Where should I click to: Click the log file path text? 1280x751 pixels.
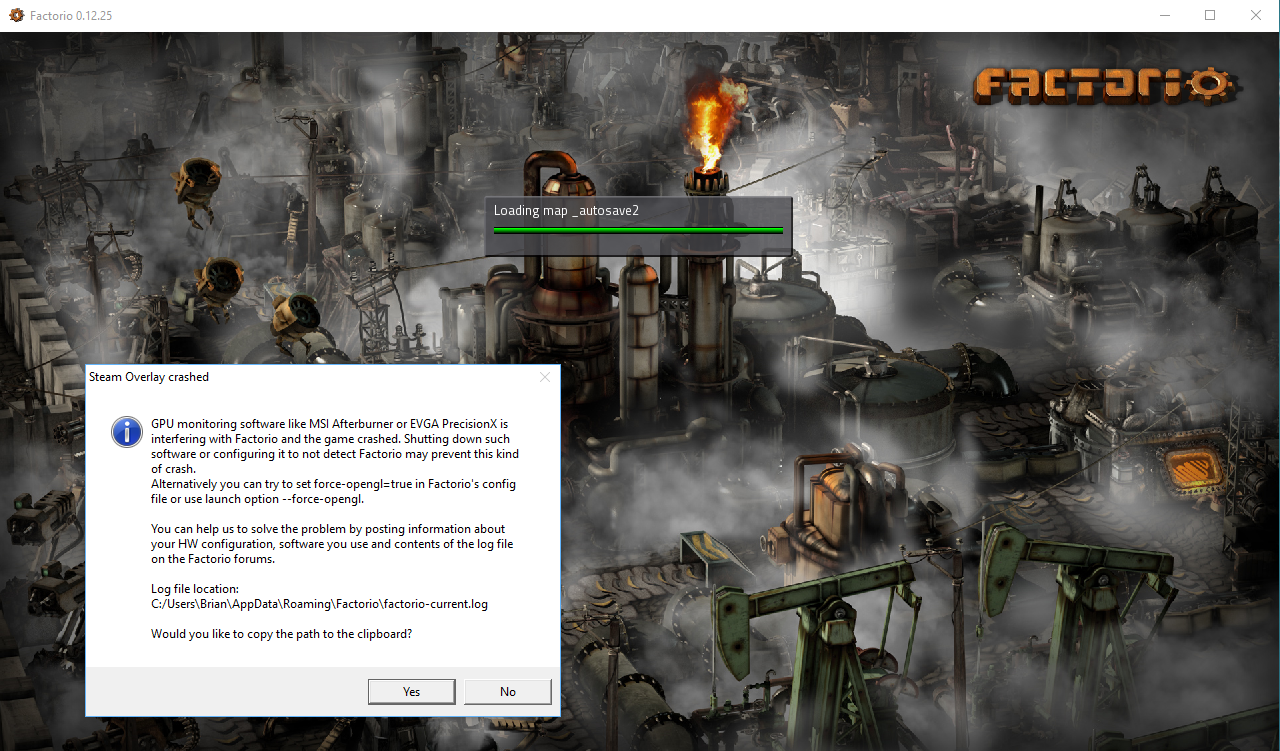(x=319, y=604)
